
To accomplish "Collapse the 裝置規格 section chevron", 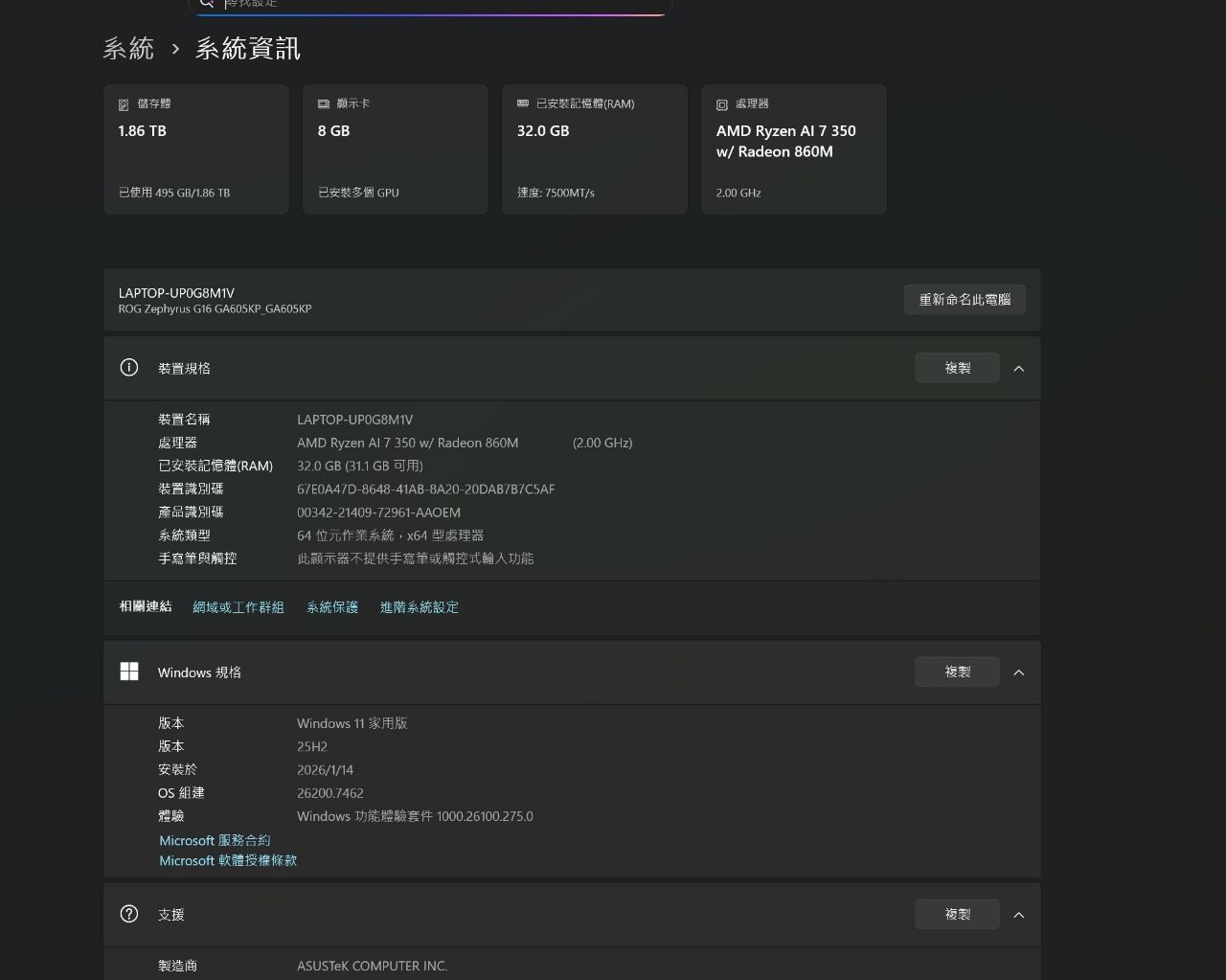I will click(x=1019, y=369).
